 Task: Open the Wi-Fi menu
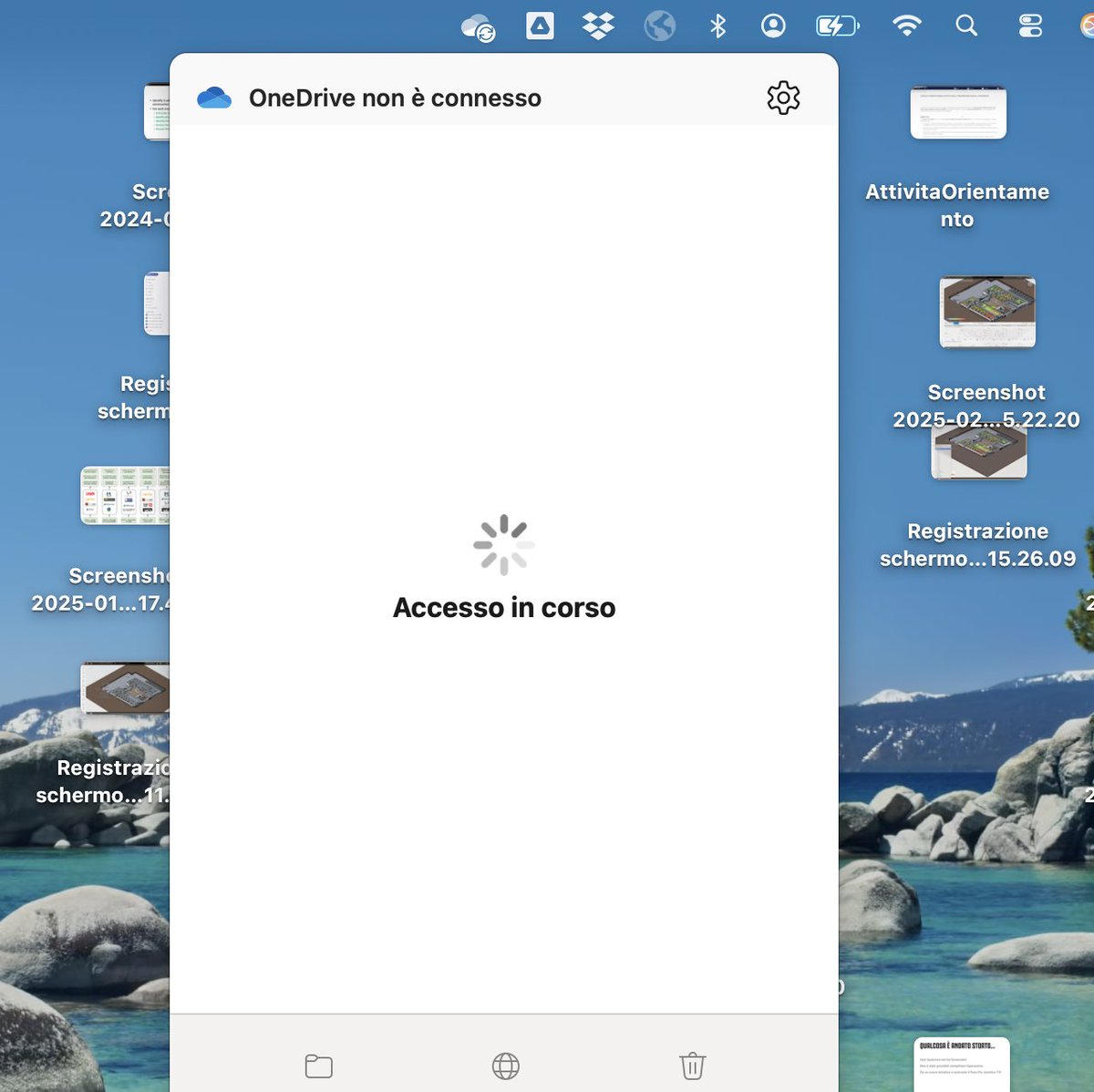click(x=906, y=26)
